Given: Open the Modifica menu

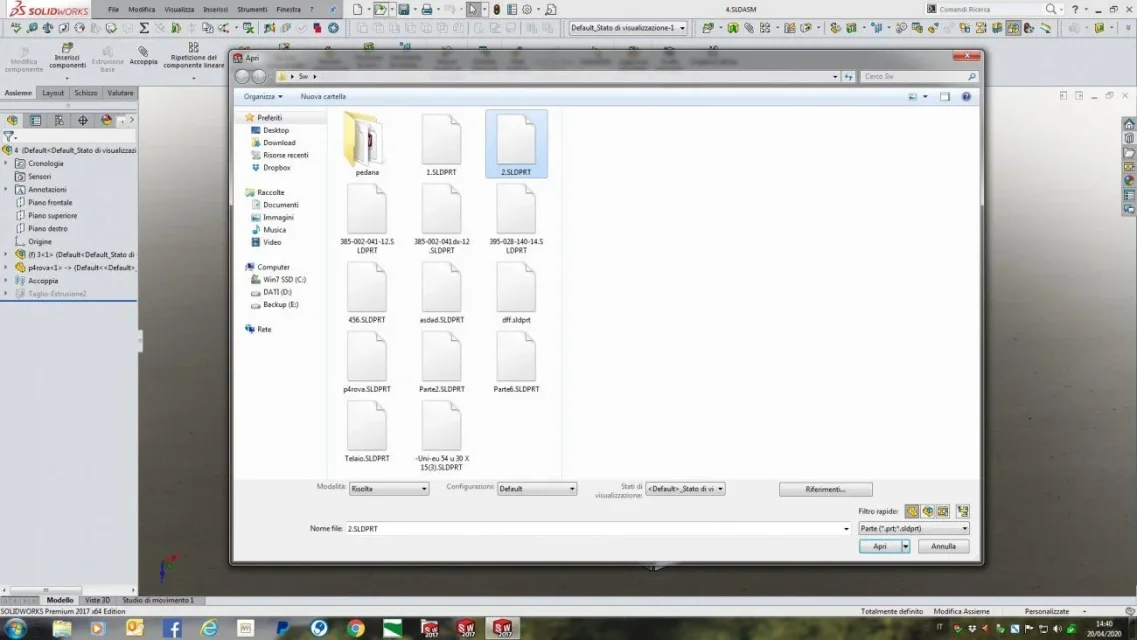Looking at the screenshot, I should [141, 9].
